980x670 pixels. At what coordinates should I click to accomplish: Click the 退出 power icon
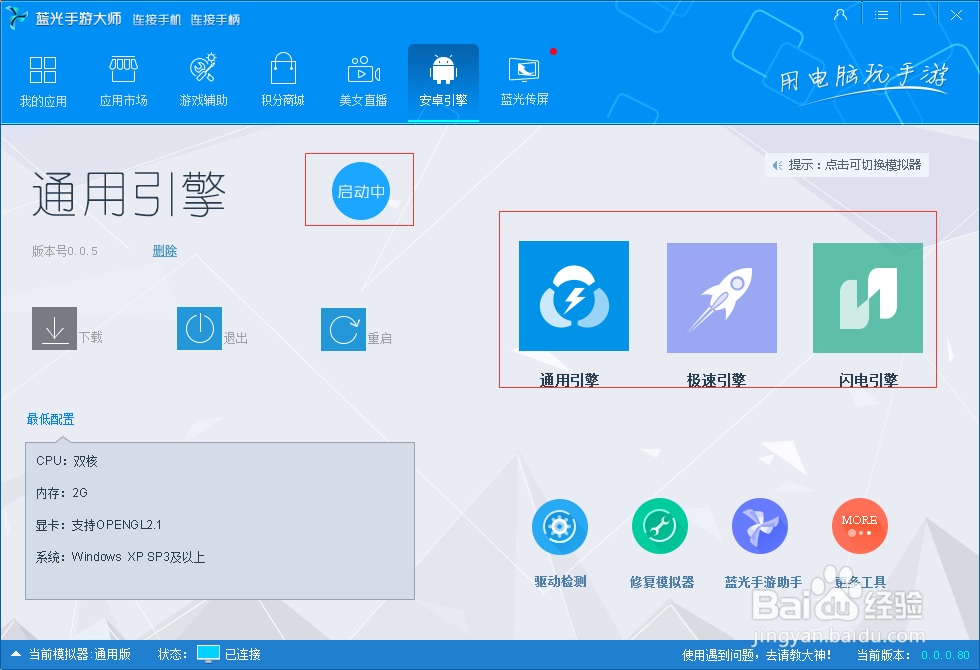point(199,328)
